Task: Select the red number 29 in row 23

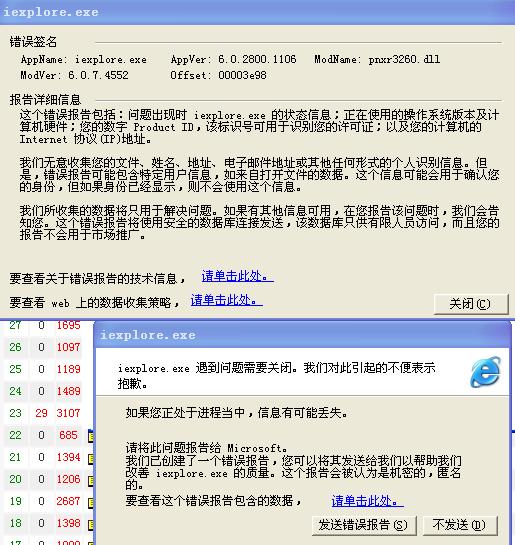Action: point(41,413)
